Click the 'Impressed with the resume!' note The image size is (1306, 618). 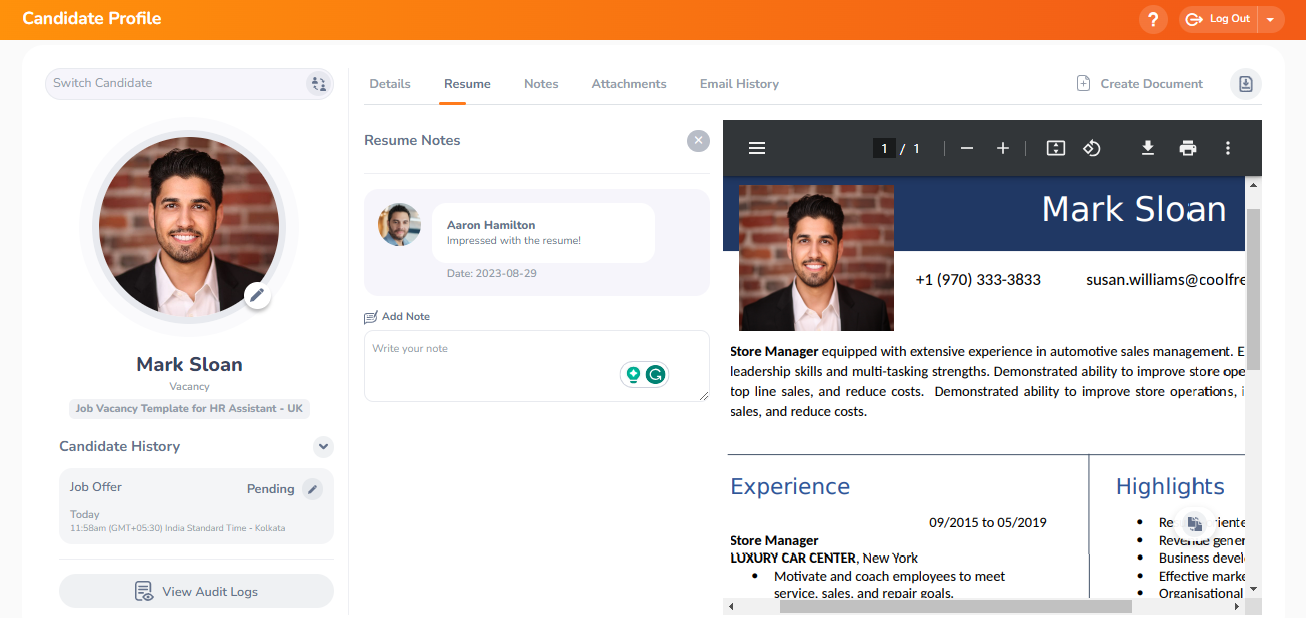[x=514, y=241]
